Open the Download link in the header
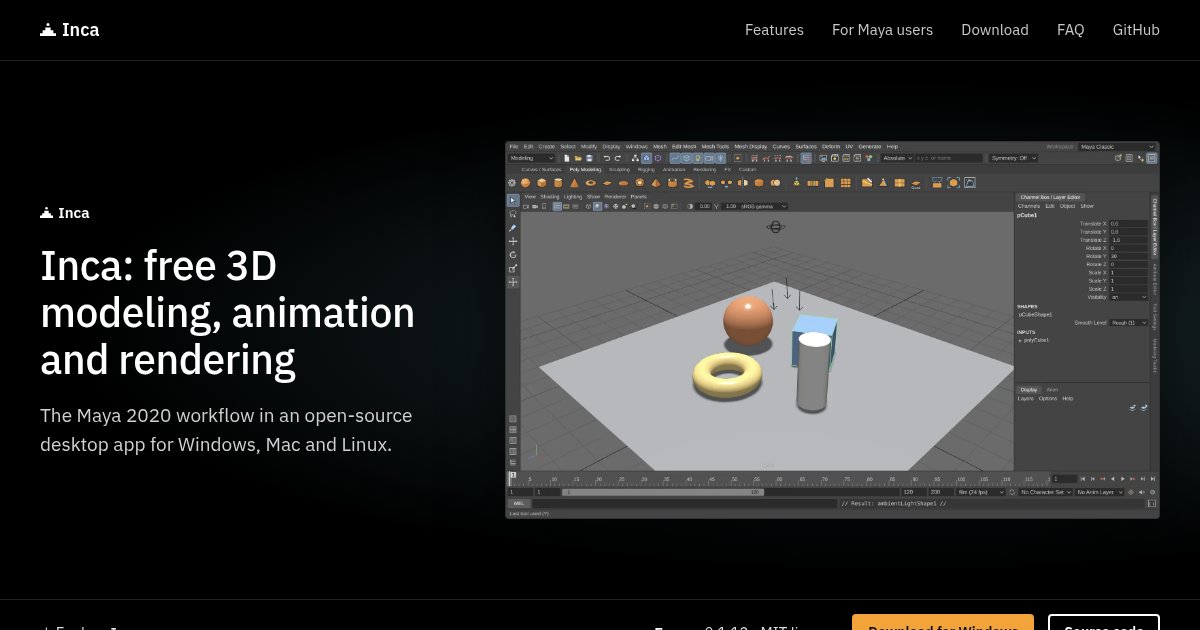 [x=995, y=30]
